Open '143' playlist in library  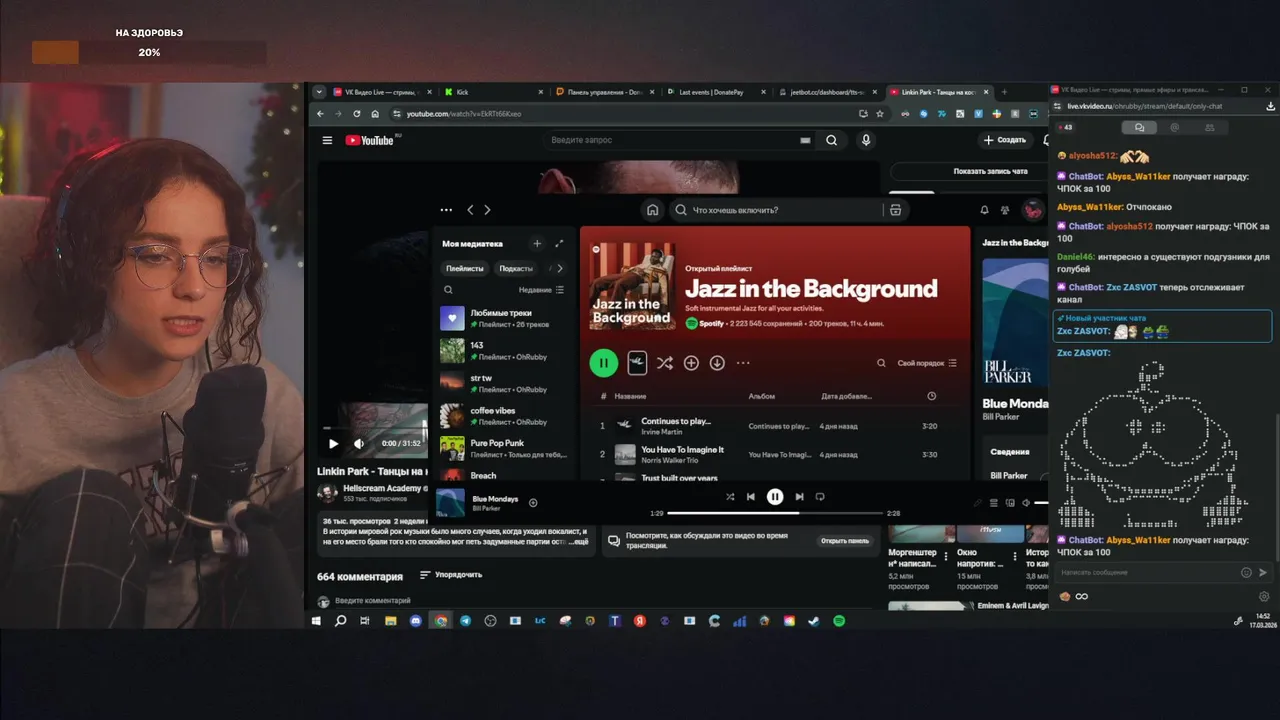click(x=503, y=351)
